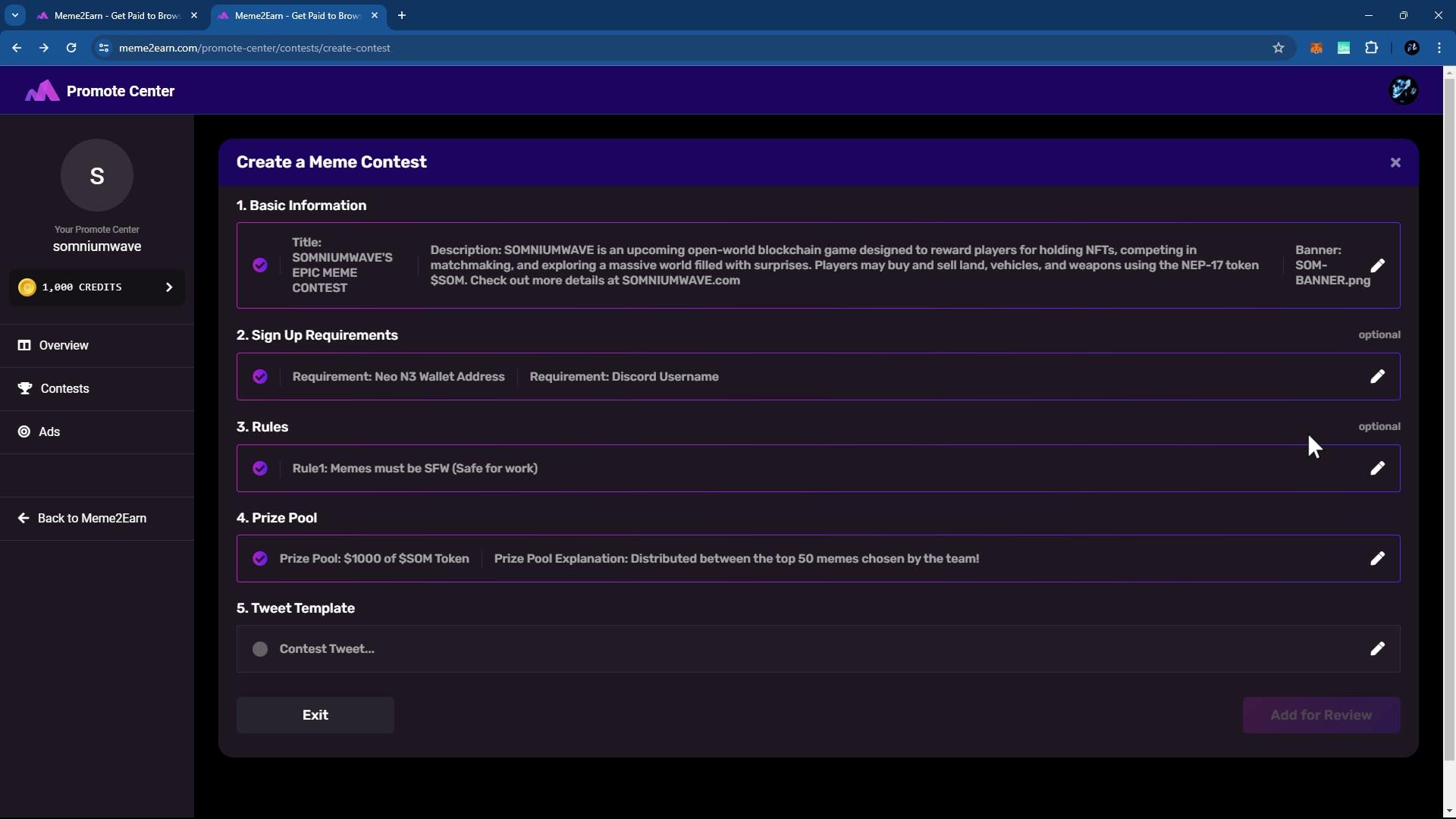Reload the current page
The image size is (1456, 819).
(x=71, y=48)
